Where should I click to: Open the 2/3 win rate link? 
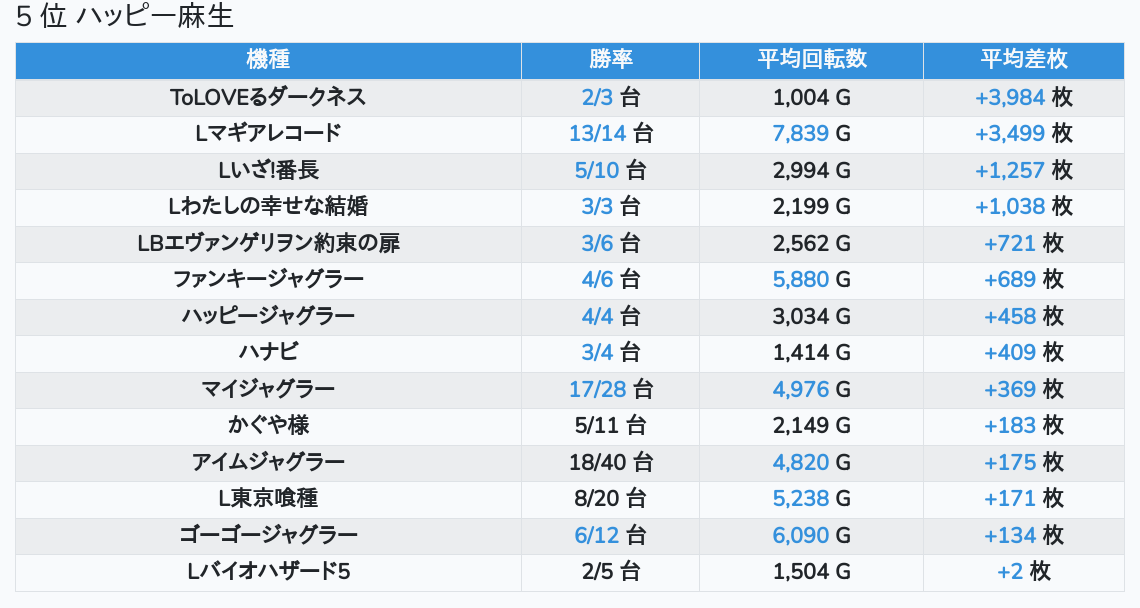597,97
